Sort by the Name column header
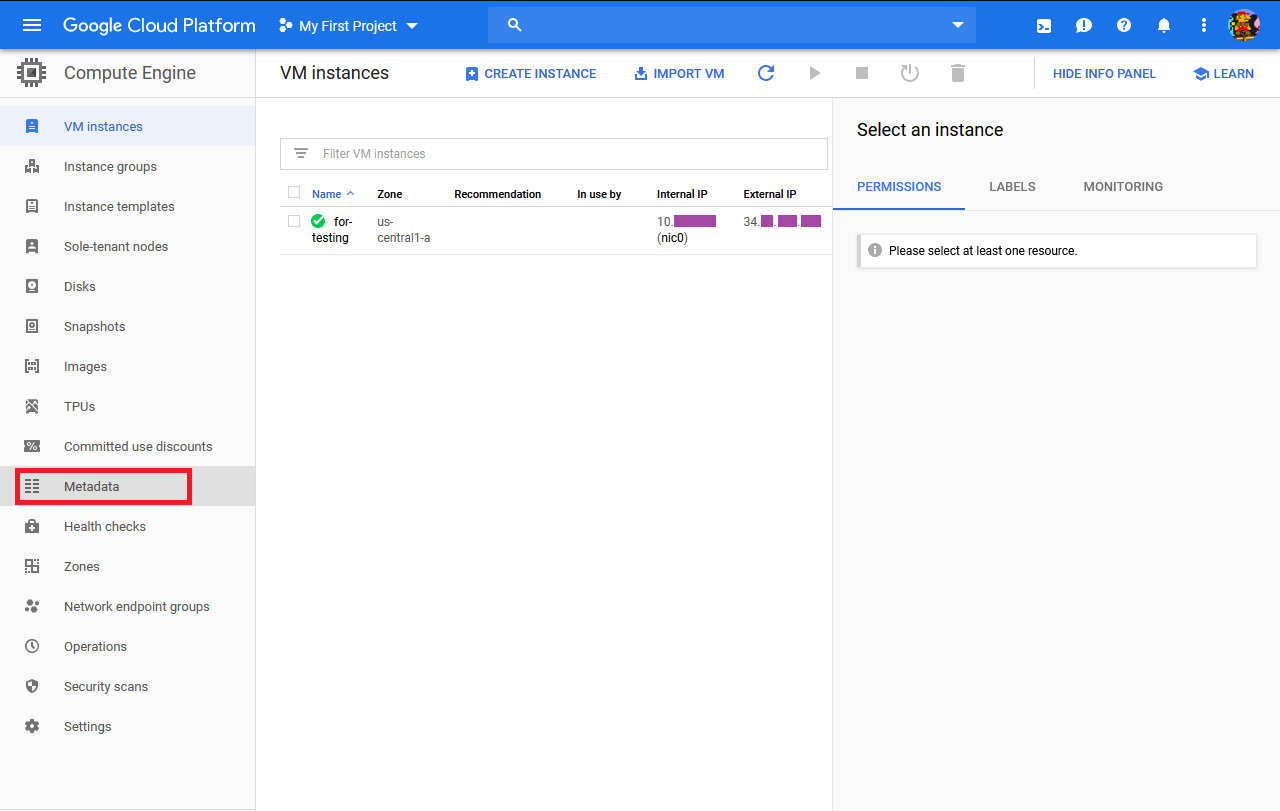 [x=333, y=194]
